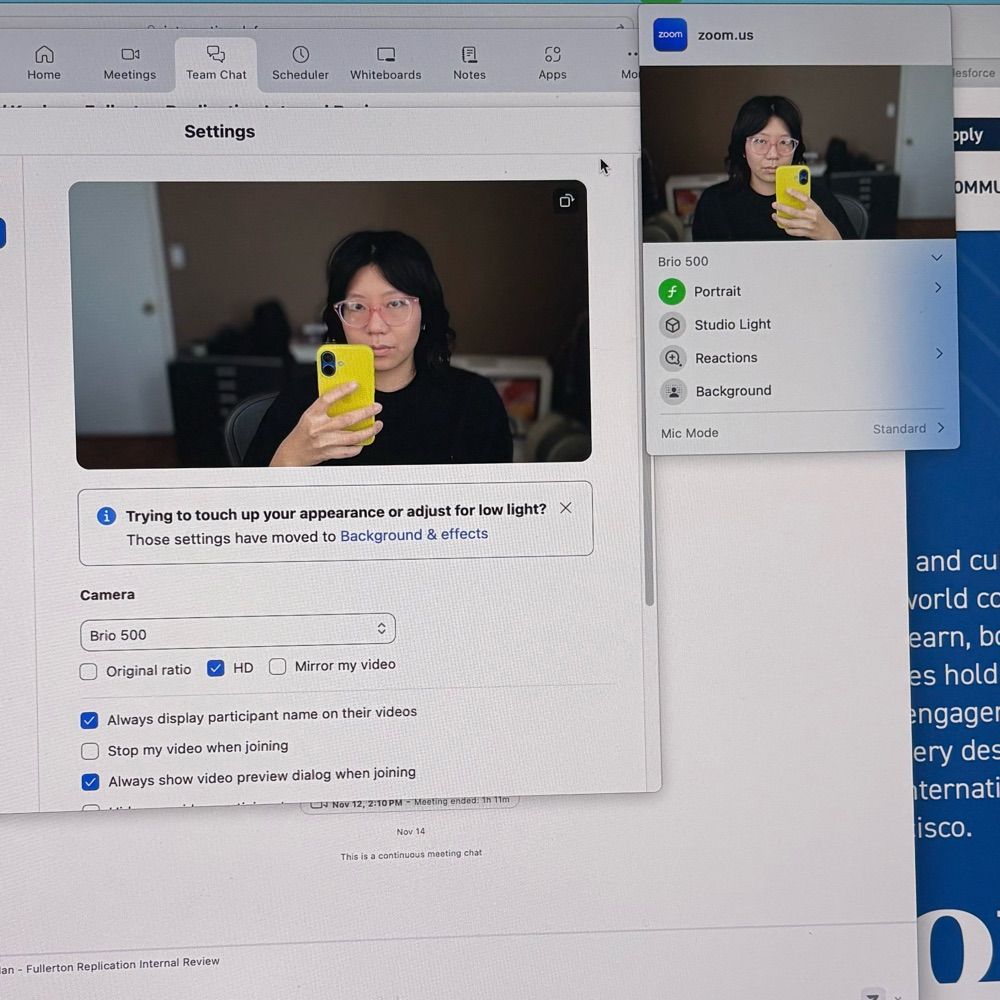Expand the Portrait options chevron
Image resolution: width=1000 pixels, height=1000 pixels.
[938, 288]
